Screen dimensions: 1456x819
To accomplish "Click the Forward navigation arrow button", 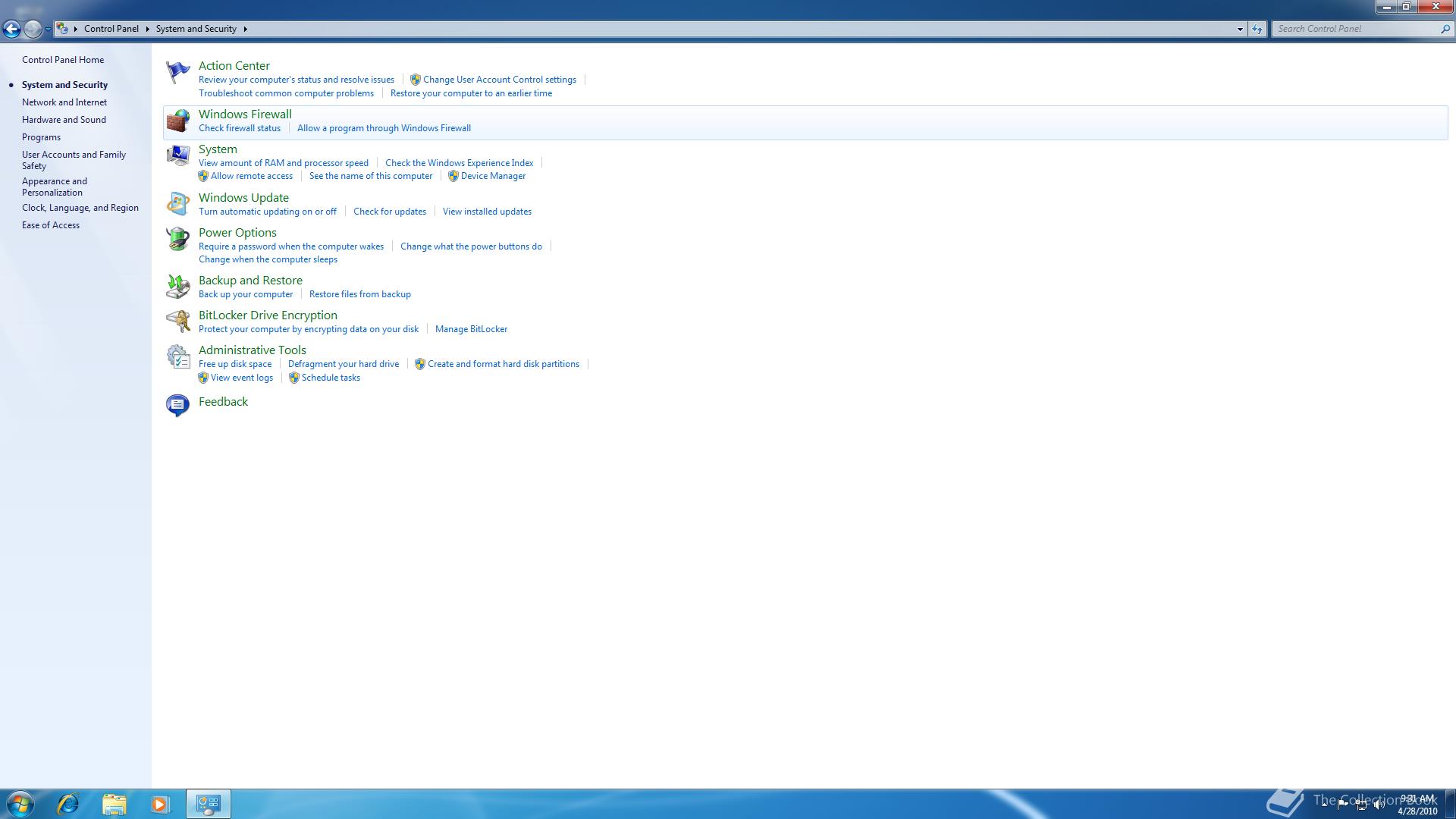I will (x=33, y=29).
